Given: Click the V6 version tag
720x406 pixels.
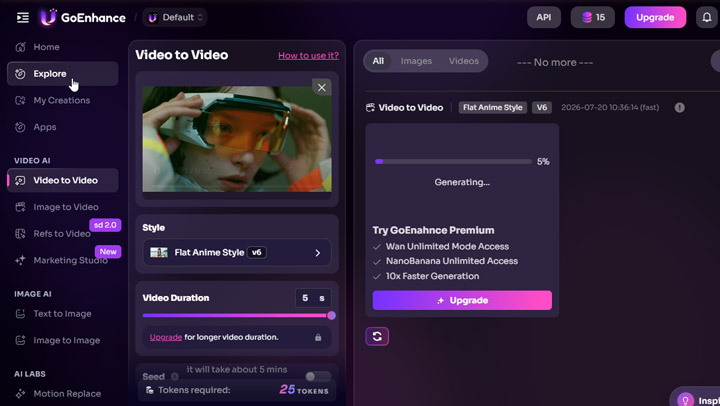Looking at the screenshot, I should tap(542, 107).
